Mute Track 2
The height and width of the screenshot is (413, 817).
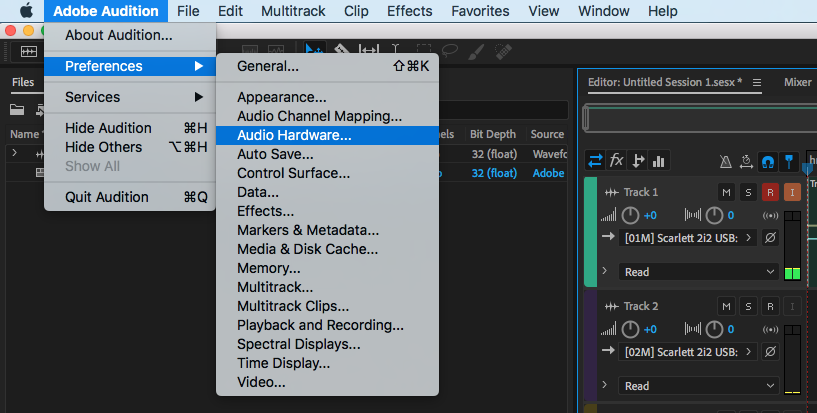pos(726,306)
